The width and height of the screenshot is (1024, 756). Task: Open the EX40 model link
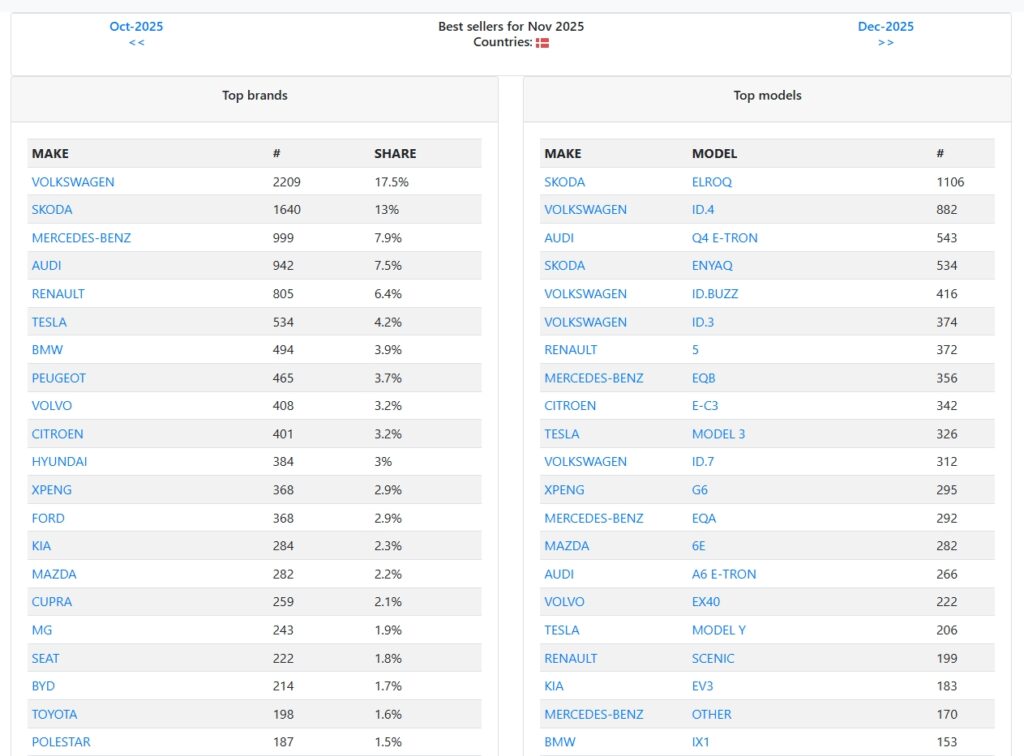point(706,602)
